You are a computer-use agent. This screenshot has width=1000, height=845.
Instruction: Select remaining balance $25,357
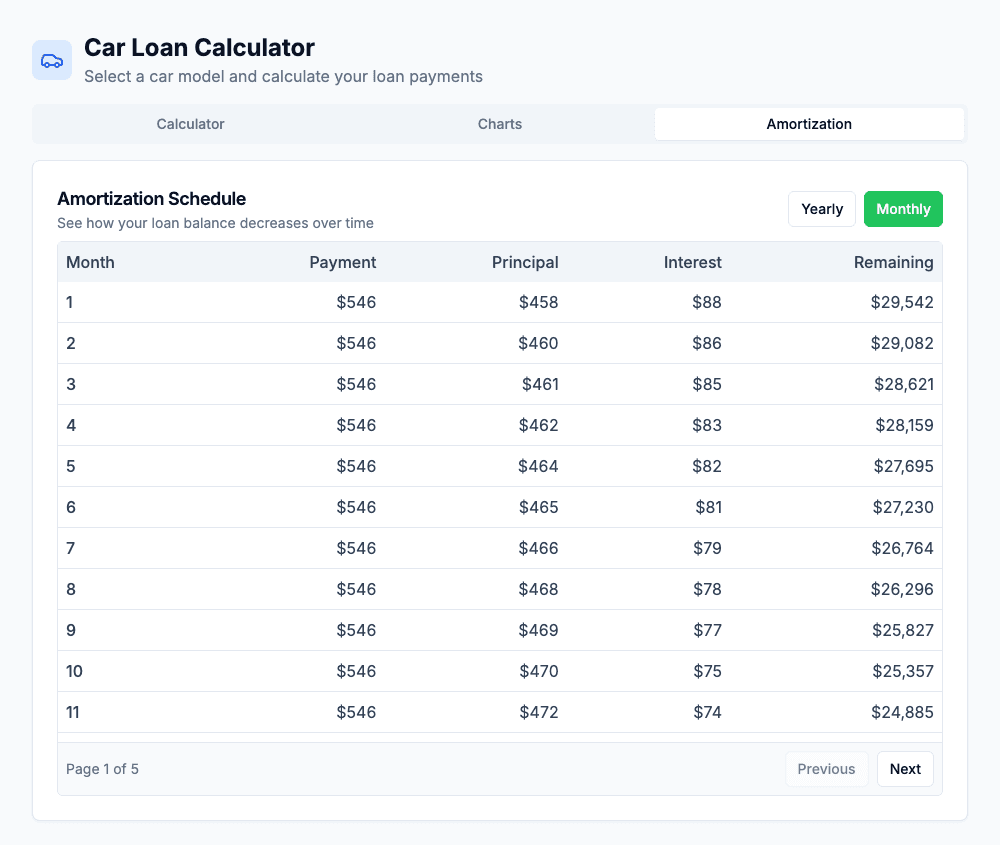902,671
